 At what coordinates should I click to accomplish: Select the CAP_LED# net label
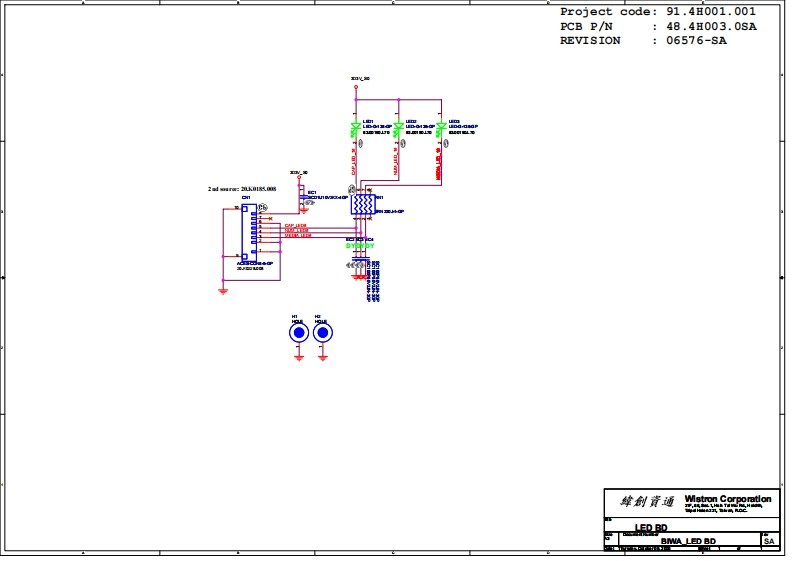(x=296, y=226)
